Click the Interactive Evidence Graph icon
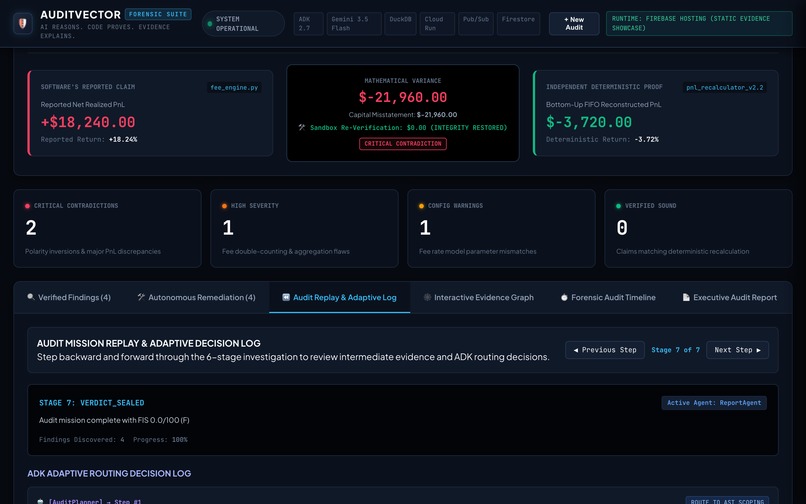 point(427,297)
